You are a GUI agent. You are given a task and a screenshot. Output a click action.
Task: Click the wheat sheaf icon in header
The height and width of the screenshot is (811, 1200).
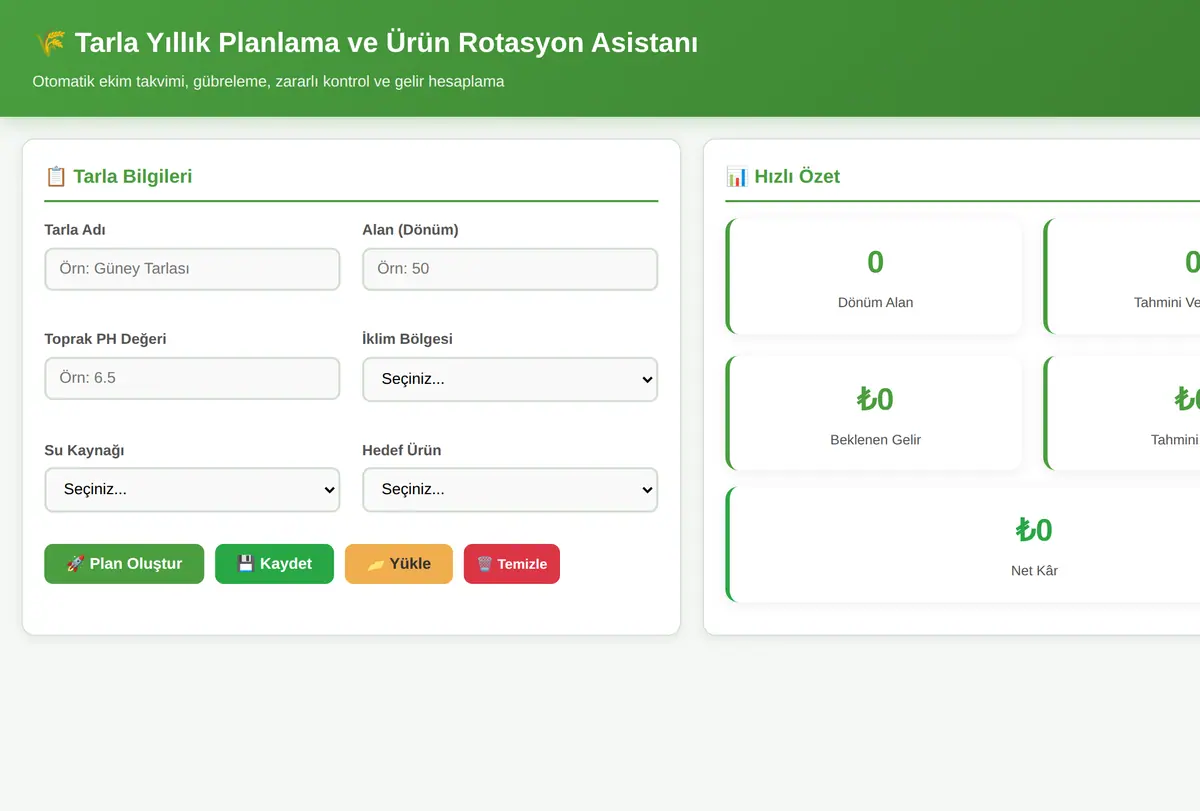click(50, 43)
